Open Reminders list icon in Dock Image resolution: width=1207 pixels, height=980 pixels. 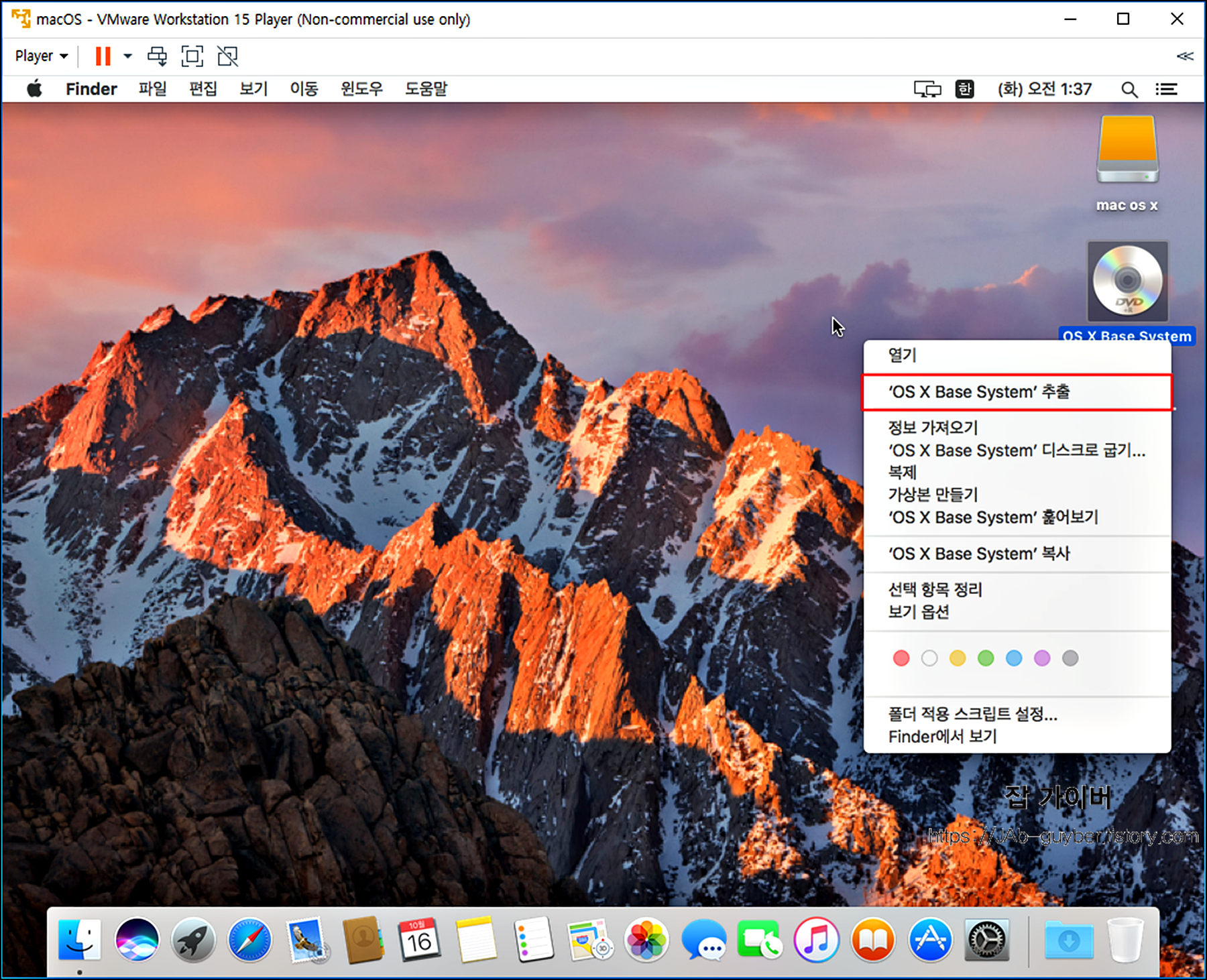[533, 940]
